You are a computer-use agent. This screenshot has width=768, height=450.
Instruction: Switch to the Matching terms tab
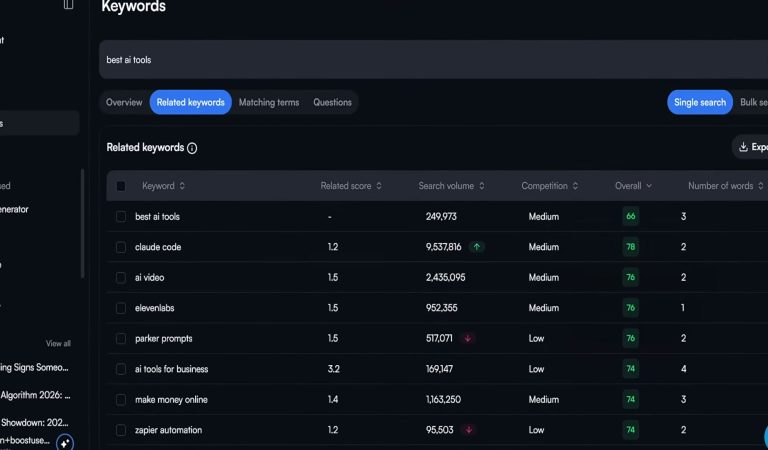268,102
